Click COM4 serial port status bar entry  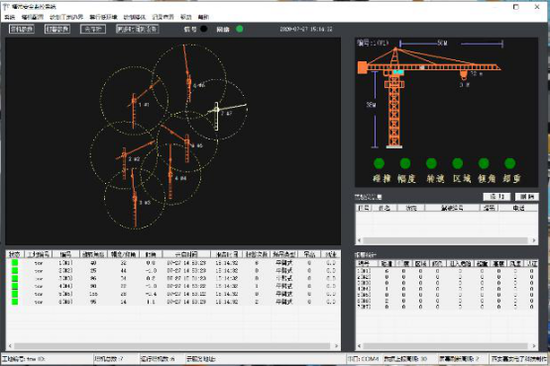click(x=363, y=359)
